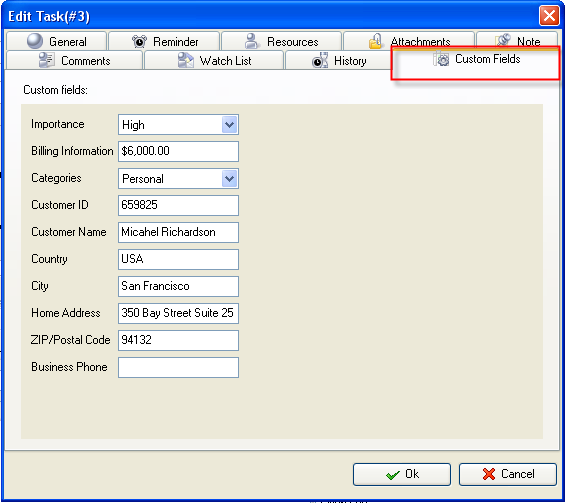Expand the Importance dropdown arrow
The image size is (565, 503).
coord(230,125)
